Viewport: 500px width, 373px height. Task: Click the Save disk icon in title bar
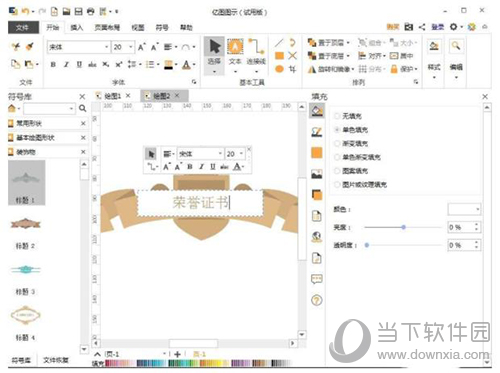pos(78,12)
